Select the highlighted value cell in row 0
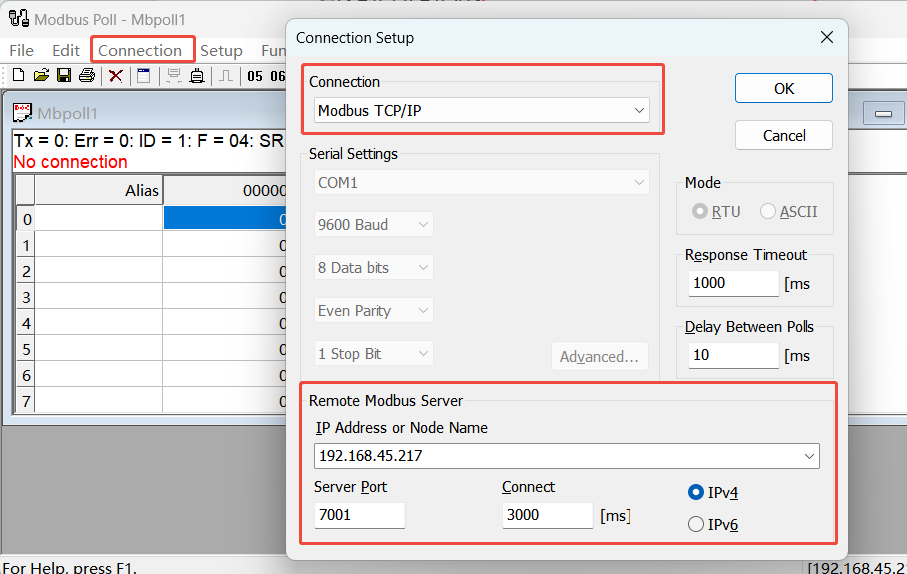This screenshot has width=907, height=574. pos(224,219)
